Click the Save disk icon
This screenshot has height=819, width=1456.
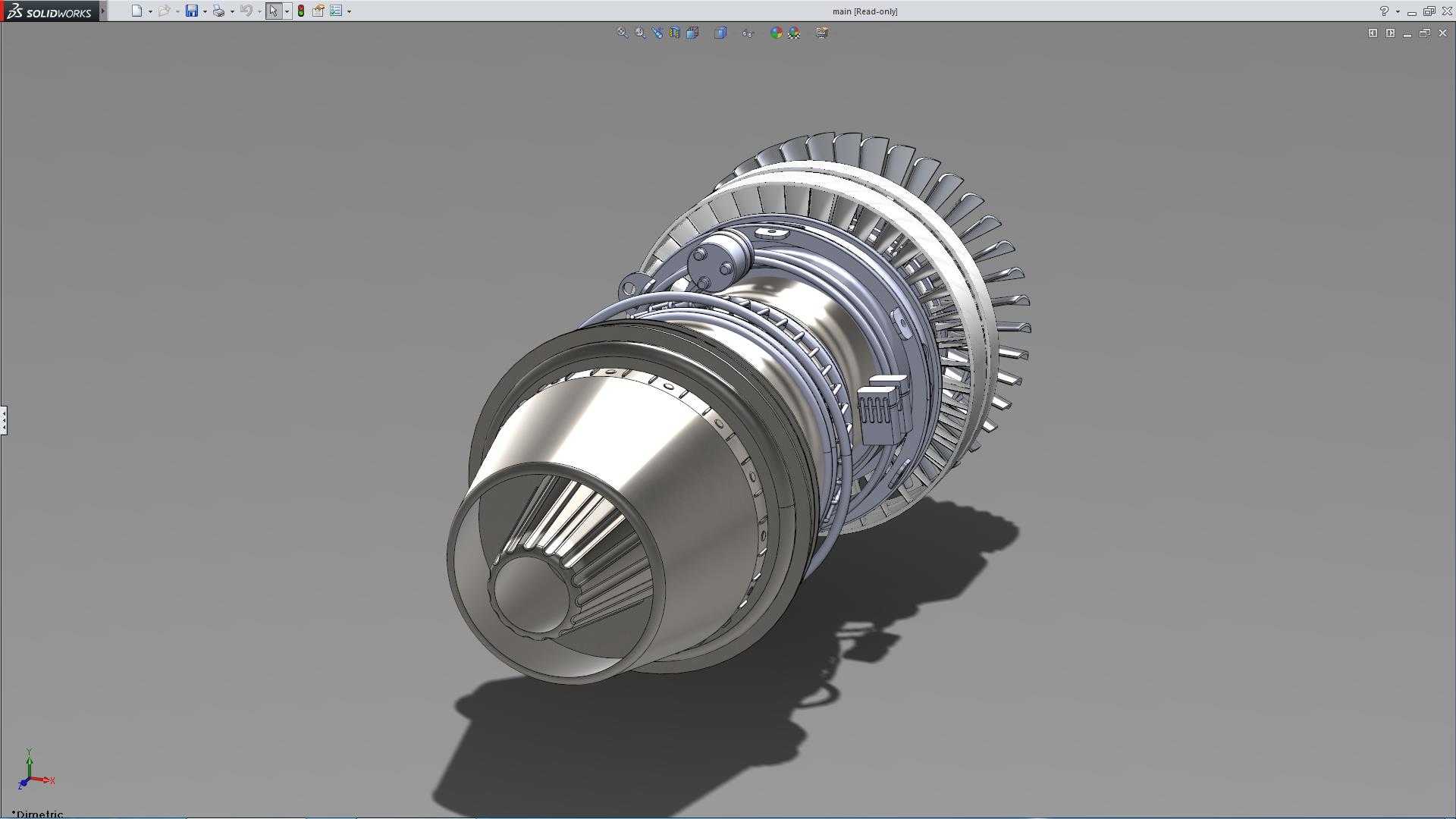[192, 11]
